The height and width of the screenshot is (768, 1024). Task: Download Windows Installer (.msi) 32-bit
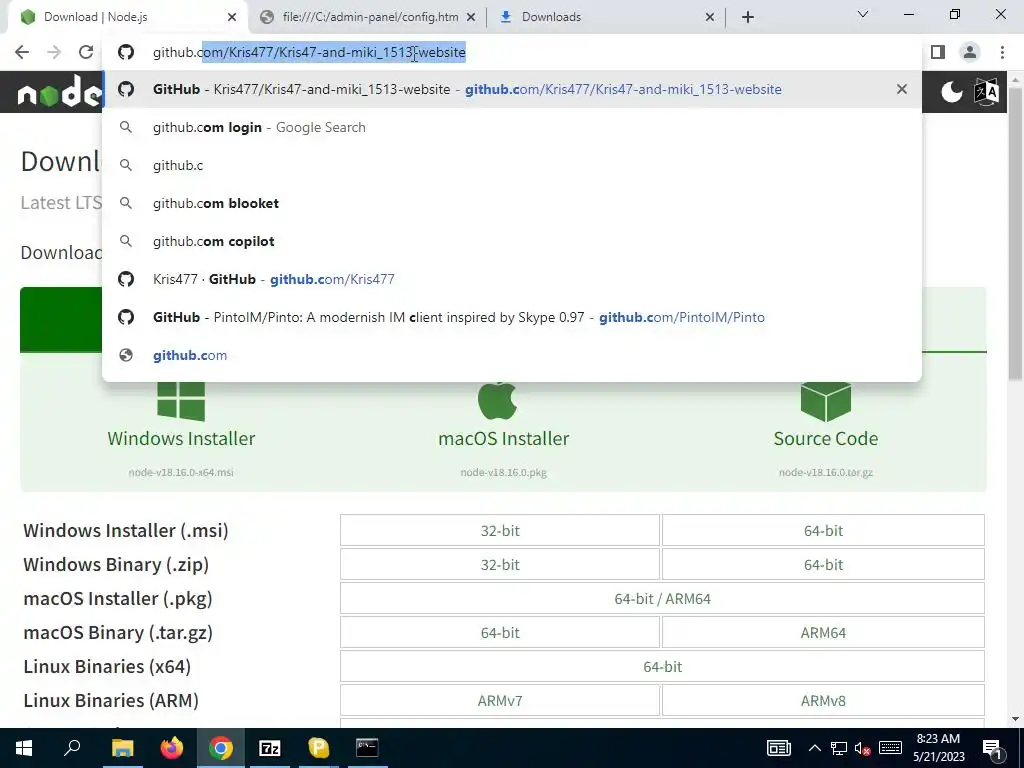pyautogui.click(x=500, y=530)
